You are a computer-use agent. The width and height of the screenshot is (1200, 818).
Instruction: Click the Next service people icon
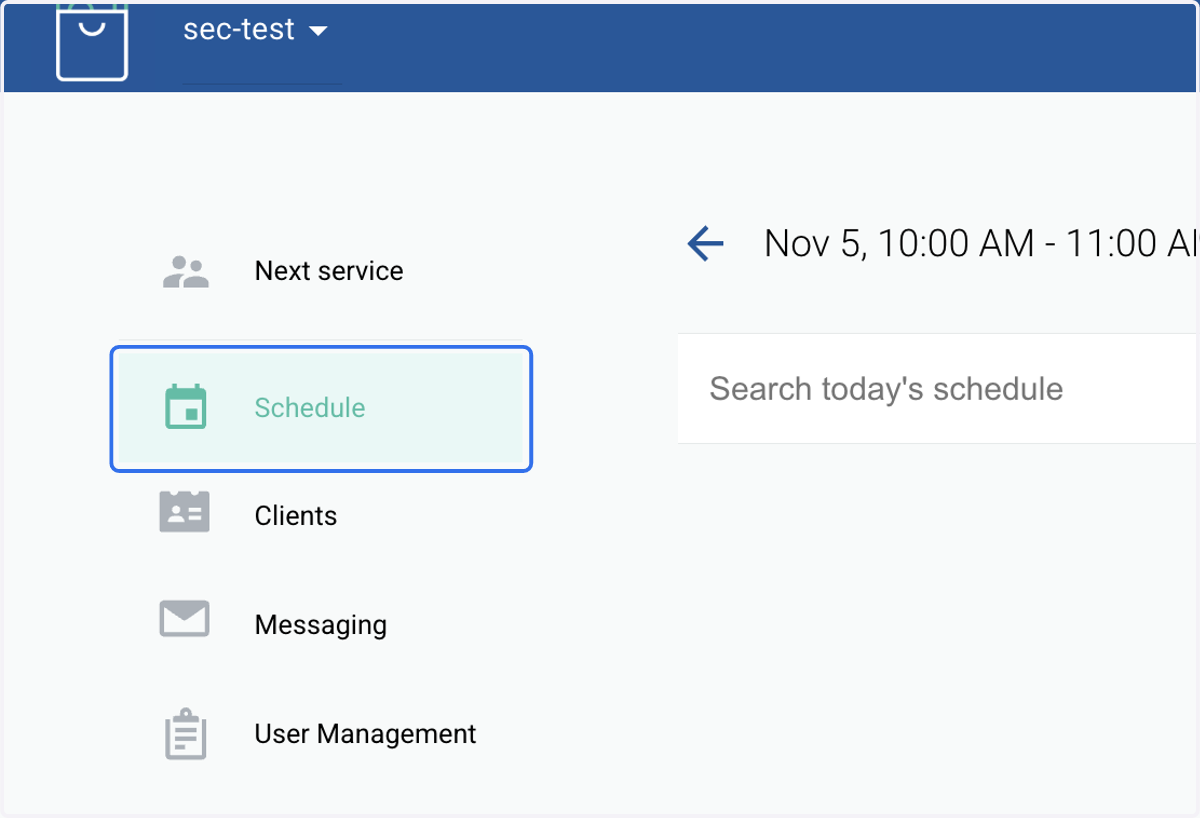pyautogui.click(x=185, y=271)
